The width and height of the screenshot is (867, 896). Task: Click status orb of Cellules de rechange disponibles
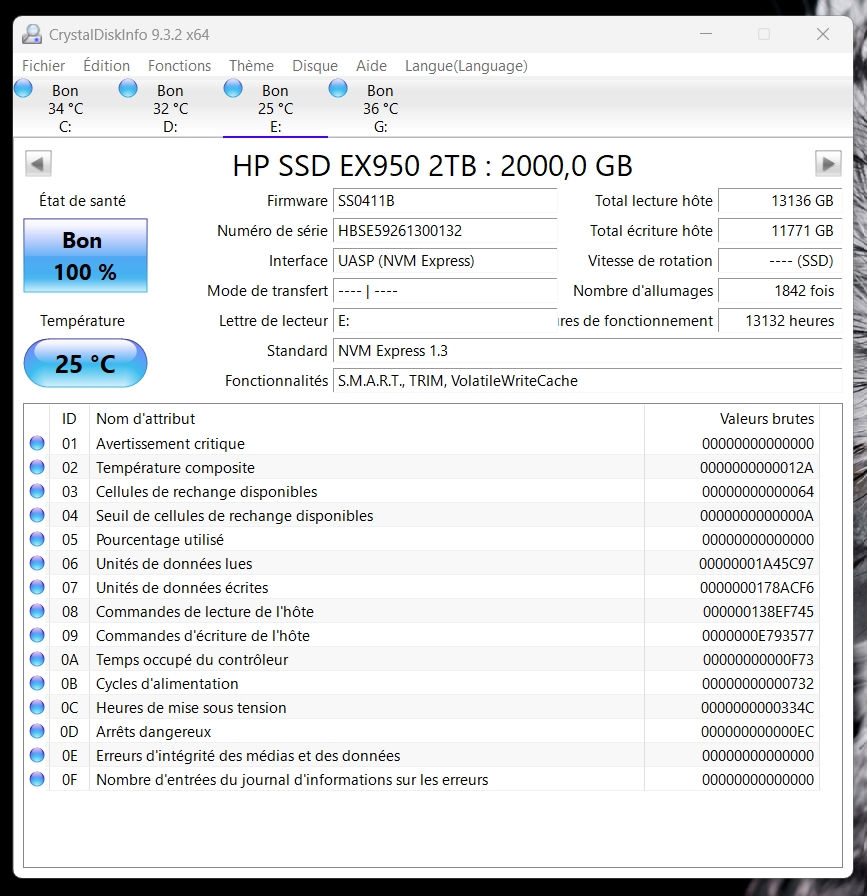point(37,491)
